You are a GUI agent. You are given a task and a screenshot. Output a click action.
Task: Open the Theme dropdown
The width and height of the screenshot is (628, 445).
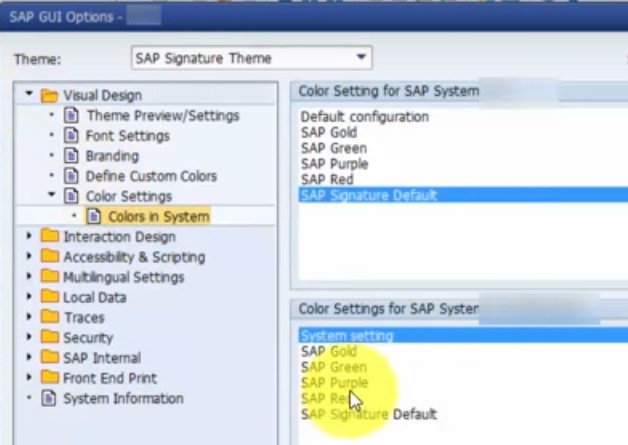[x=252, y=58]
